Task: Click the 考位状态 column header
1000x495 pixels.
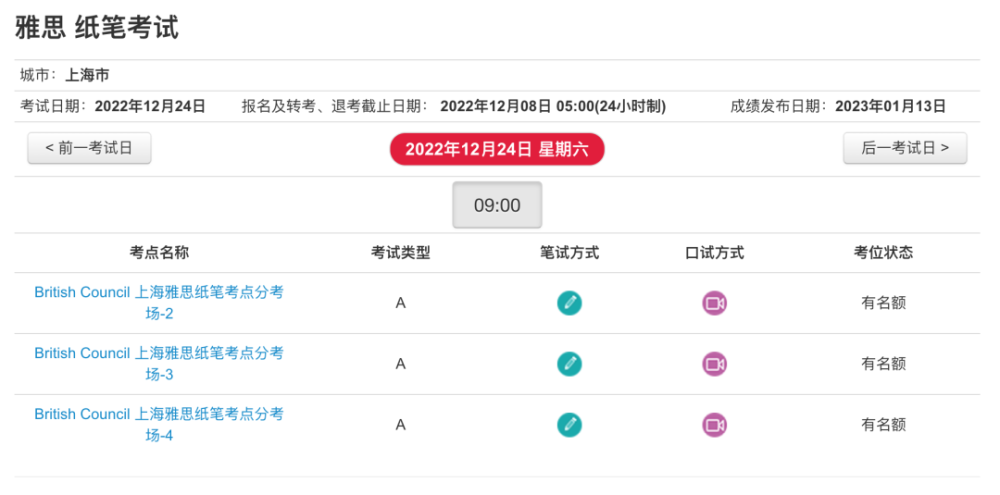Action: click(x=884, y=253)
